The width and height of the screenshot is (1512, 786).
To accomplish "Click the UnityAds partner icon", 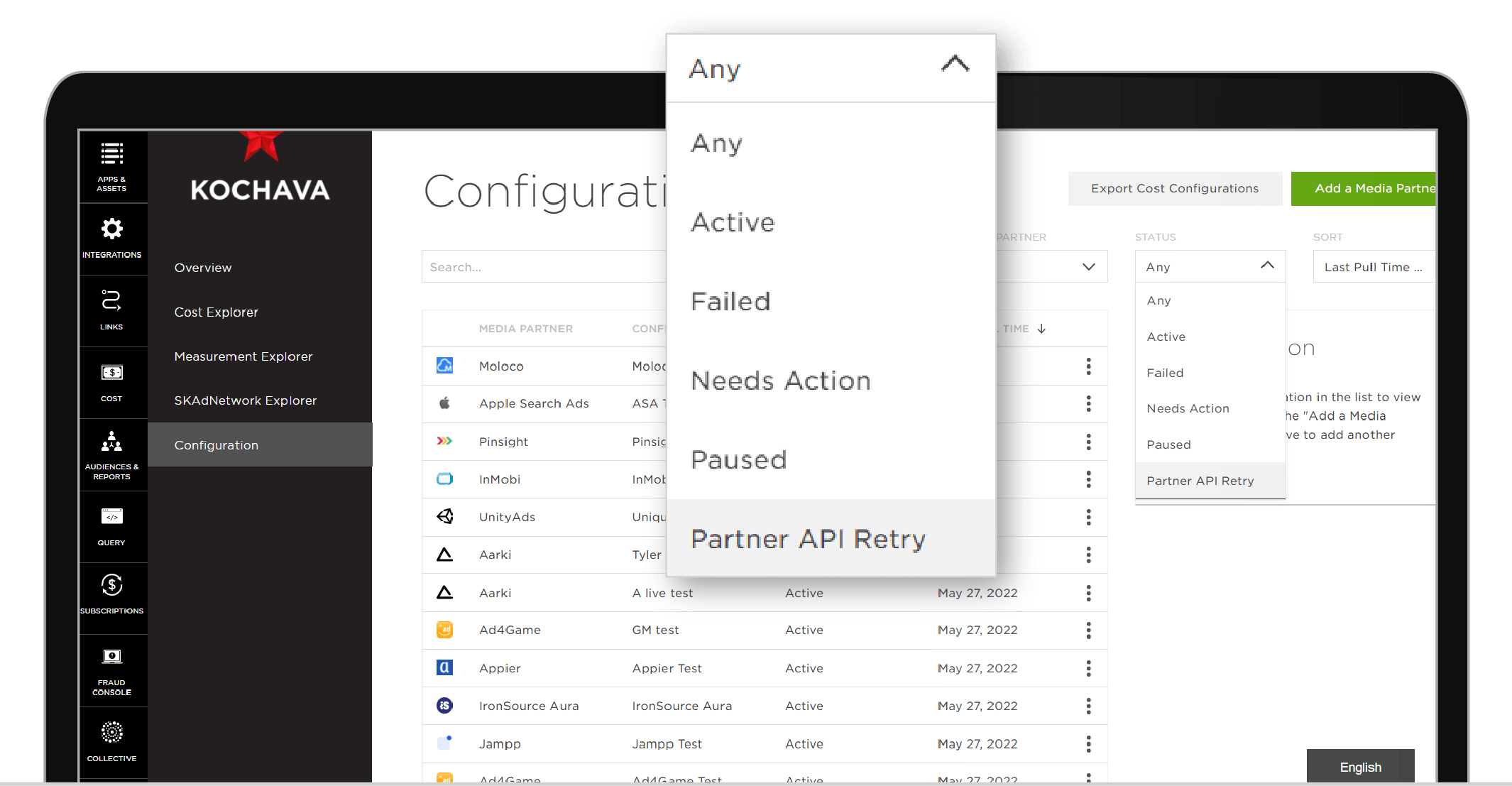I will point(444,516).
